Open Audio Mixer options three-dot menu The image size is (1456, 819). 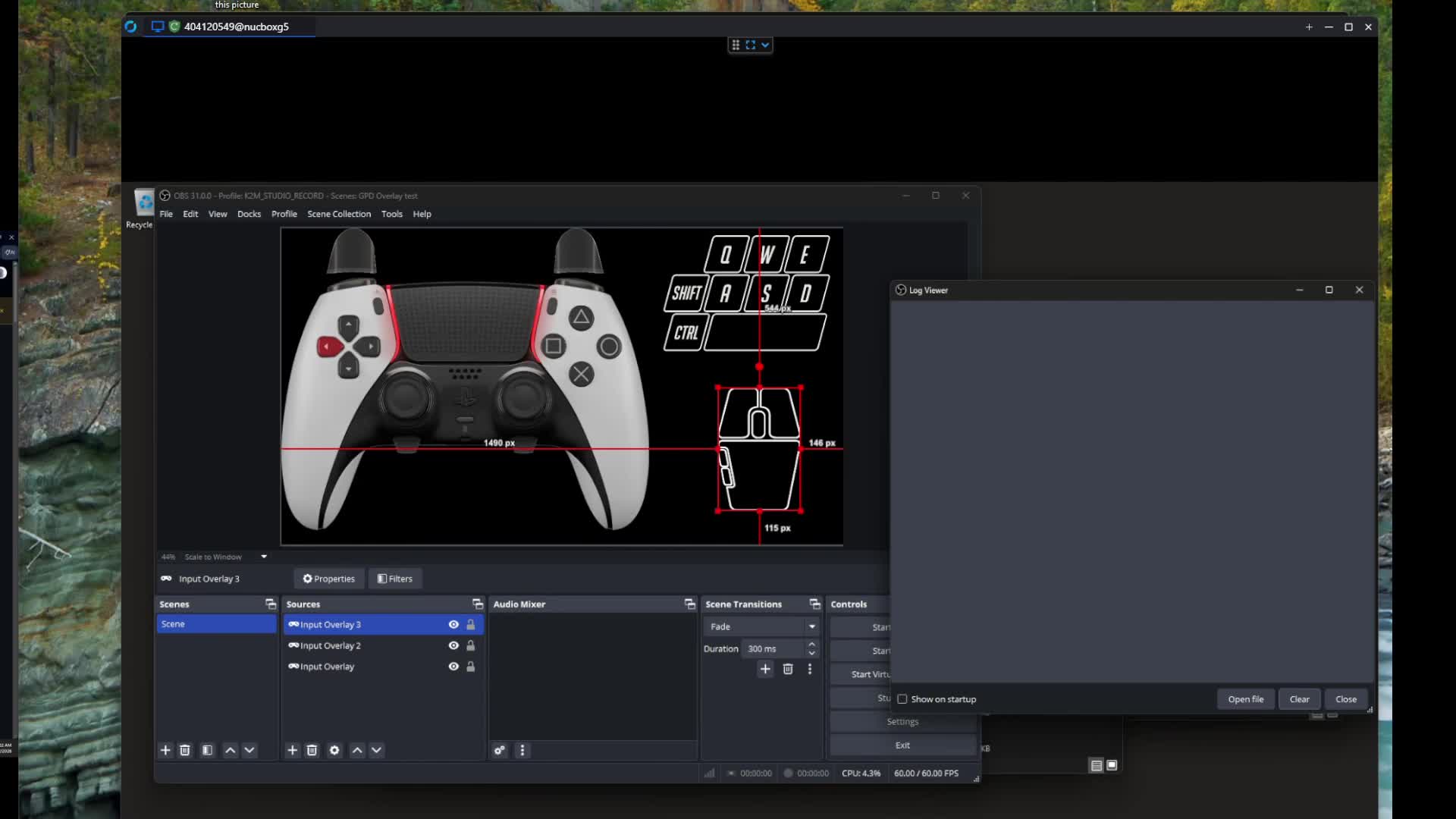(x=522, y=750)
